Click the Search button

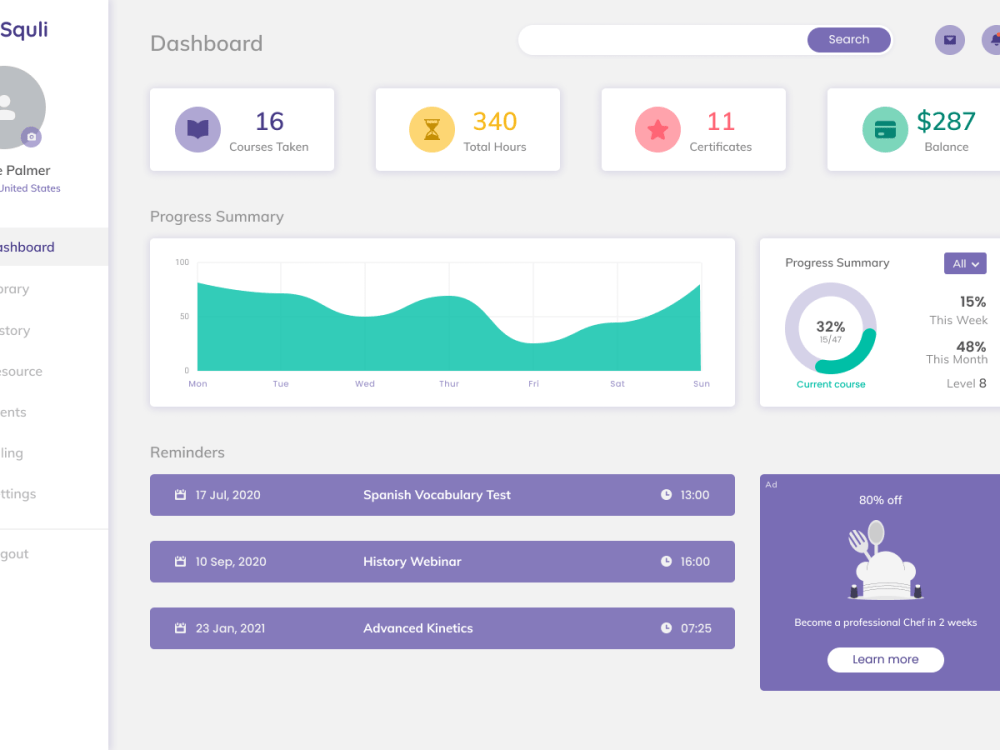click(x=849, y=40)
